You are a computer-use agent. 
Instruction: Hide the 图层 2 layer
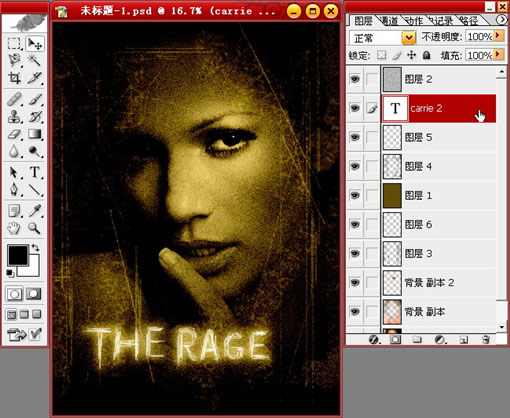click(355, 79)
